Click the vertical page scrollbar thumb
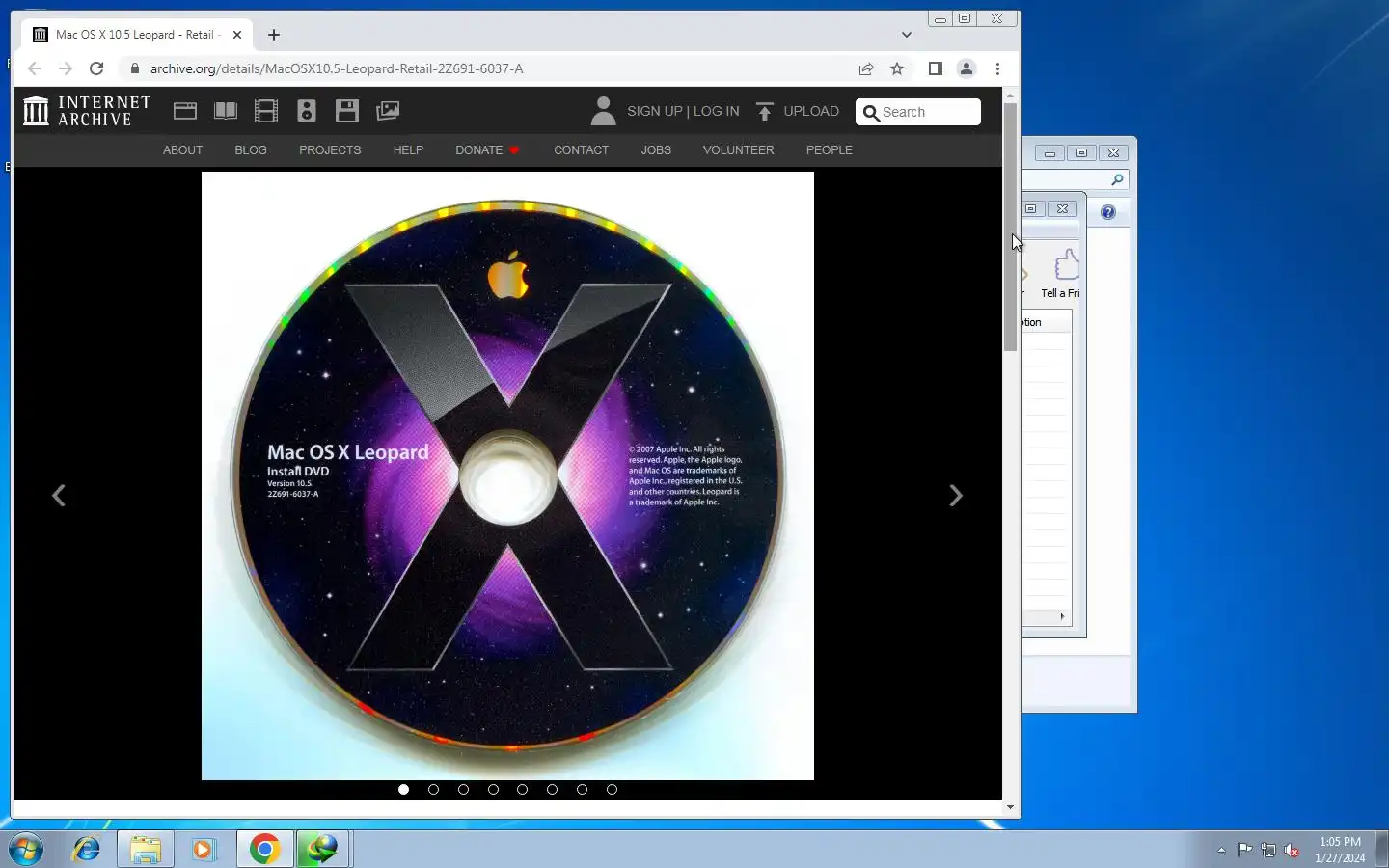This screenshot has height=868, width=1389. tap(1010, 227)
